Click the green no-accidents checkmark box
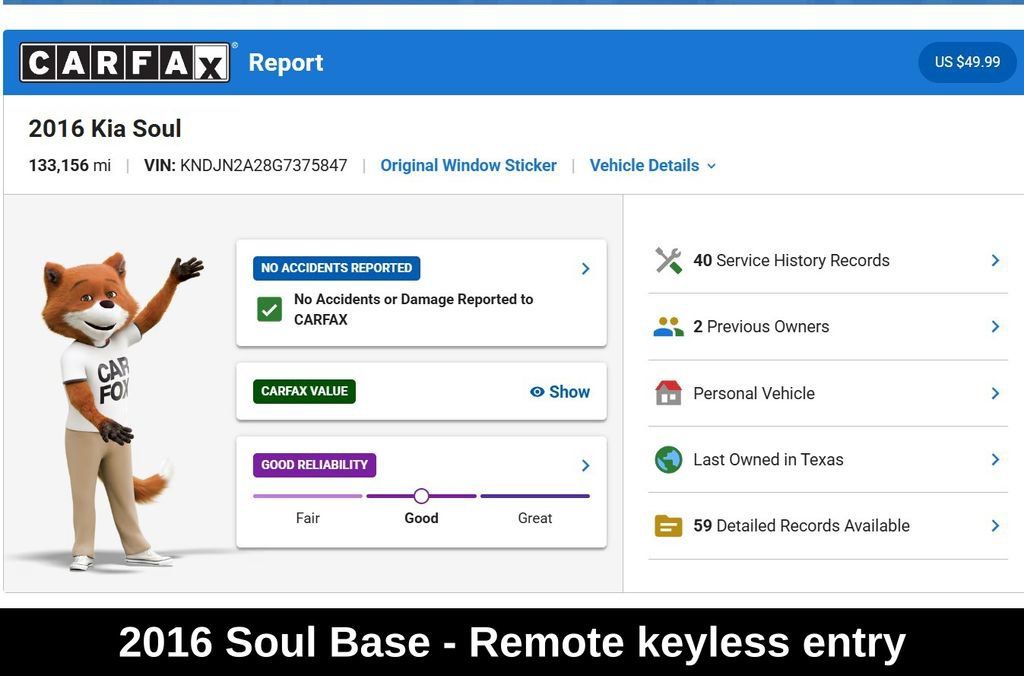1024x676 pixels. [x=270, y=310]
